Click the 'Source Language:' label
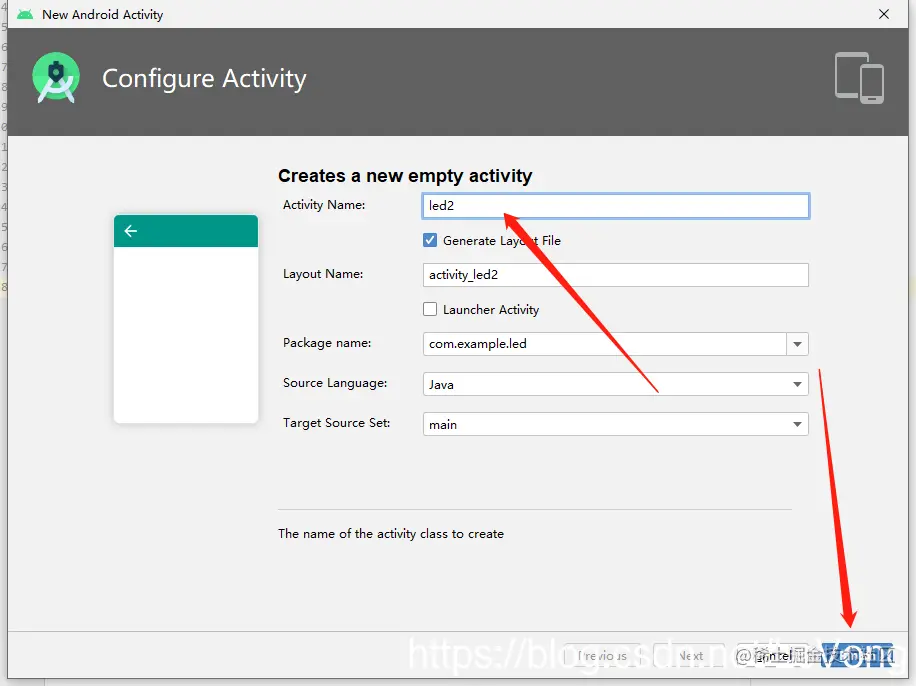 tap(335, 383)
